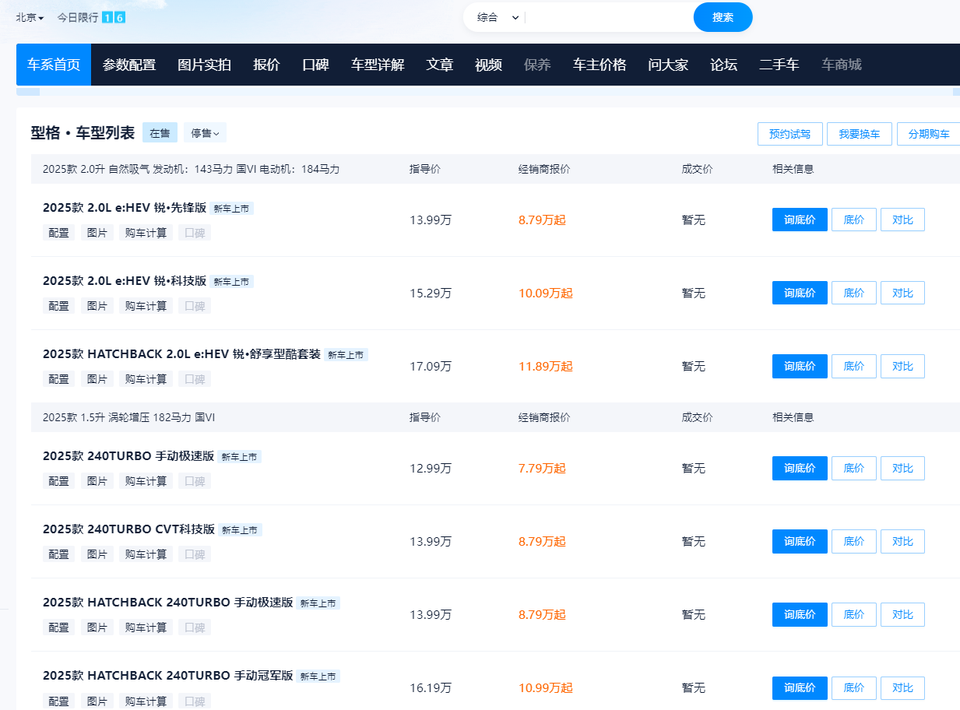Viewport: 960px width, 710px height.
Task: Expand the 综合 search category dropdown
Action: pos(498,17)
